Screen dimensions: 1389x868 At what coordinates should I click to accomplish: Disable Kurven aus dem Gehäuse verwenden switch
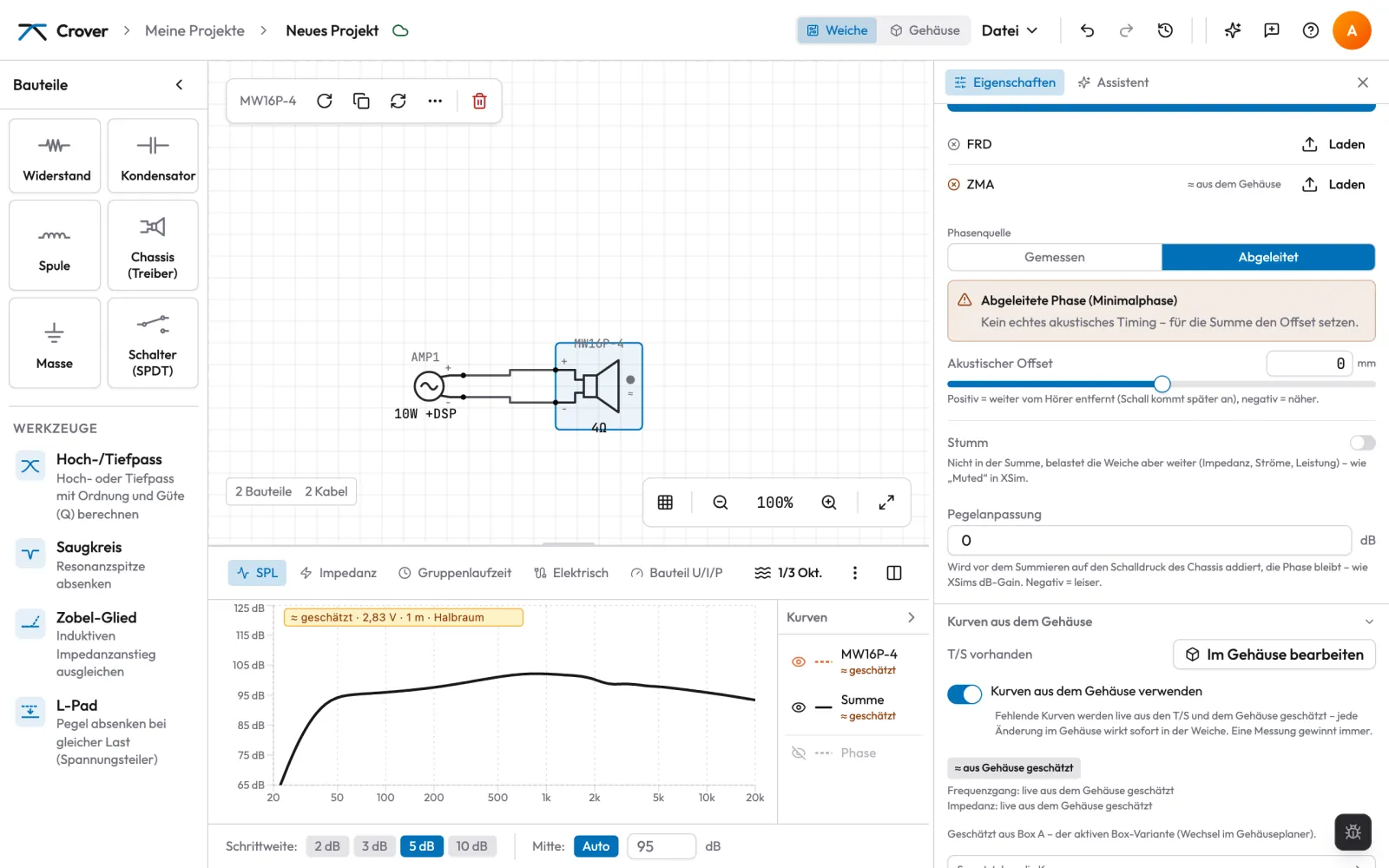pos(964,694)
